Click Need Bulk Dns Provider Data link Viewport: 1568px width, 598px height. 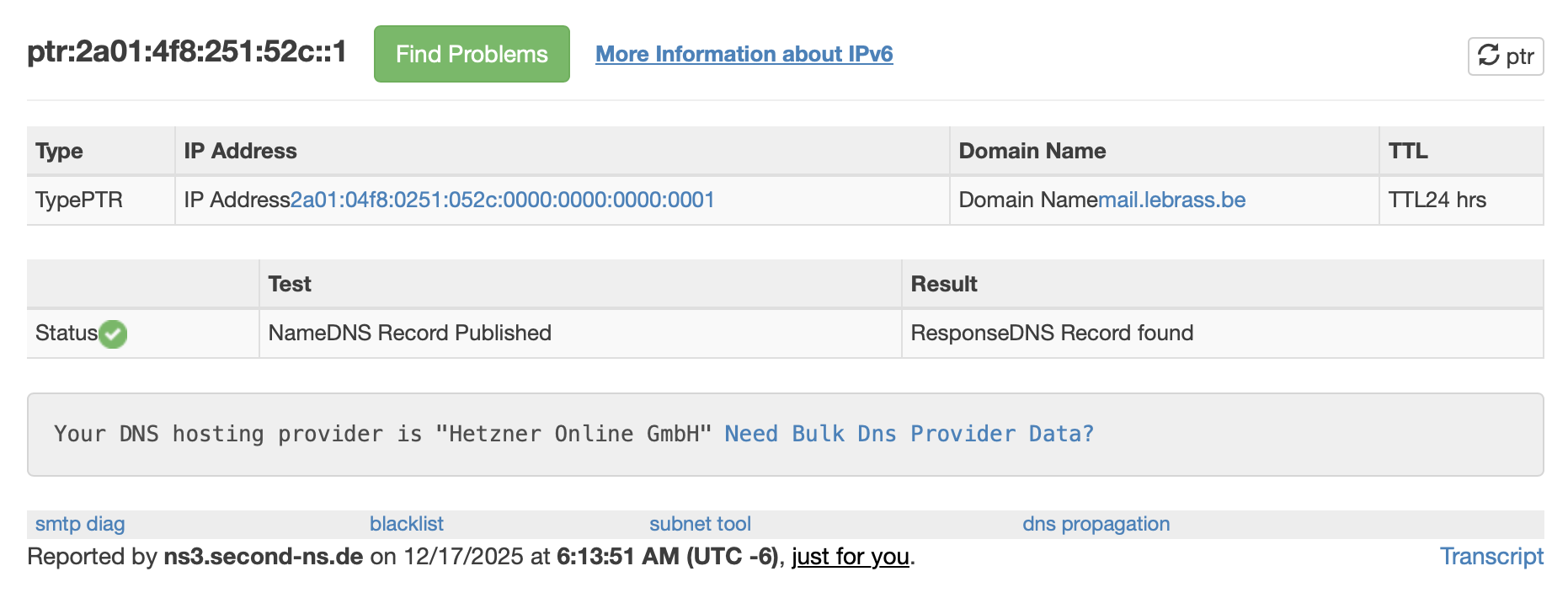pos(909,434)
